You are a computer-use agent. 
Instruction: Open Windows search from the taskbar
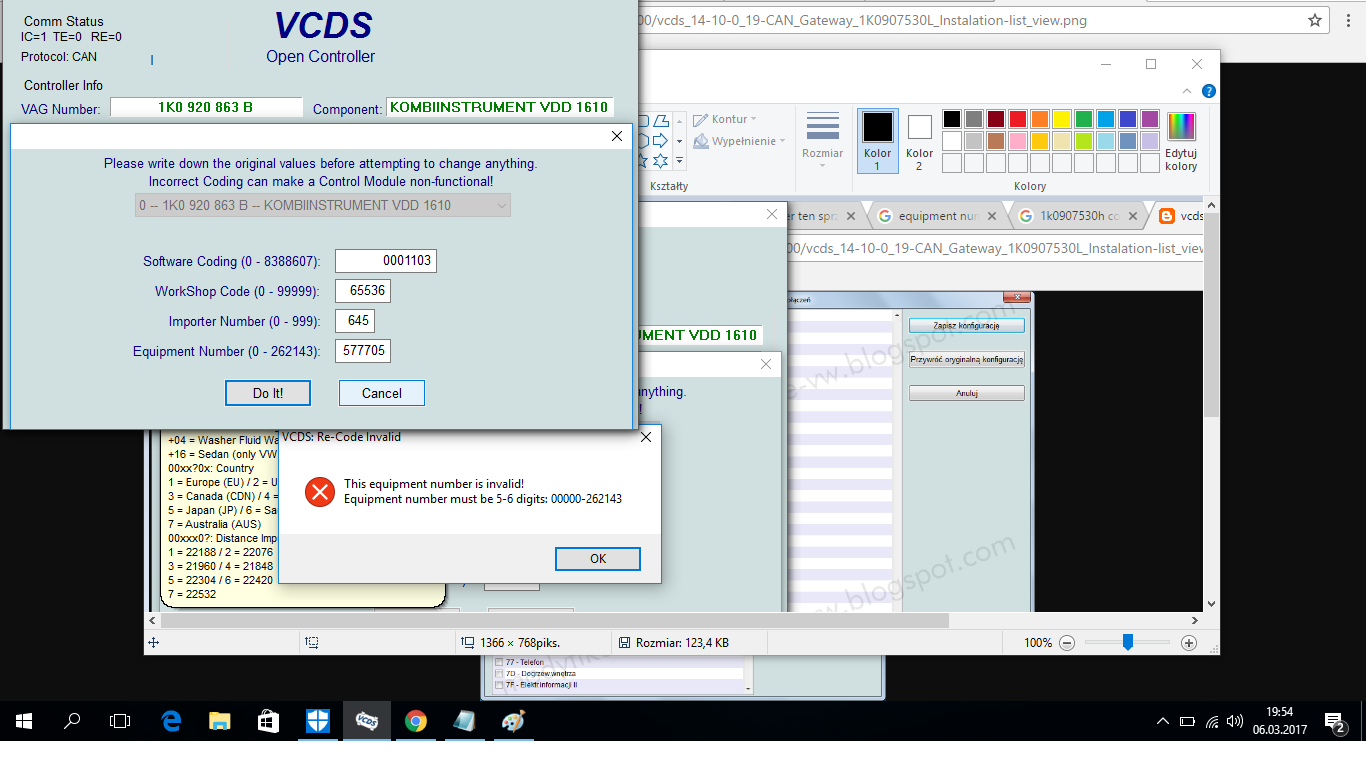click(x=72, y=721)
